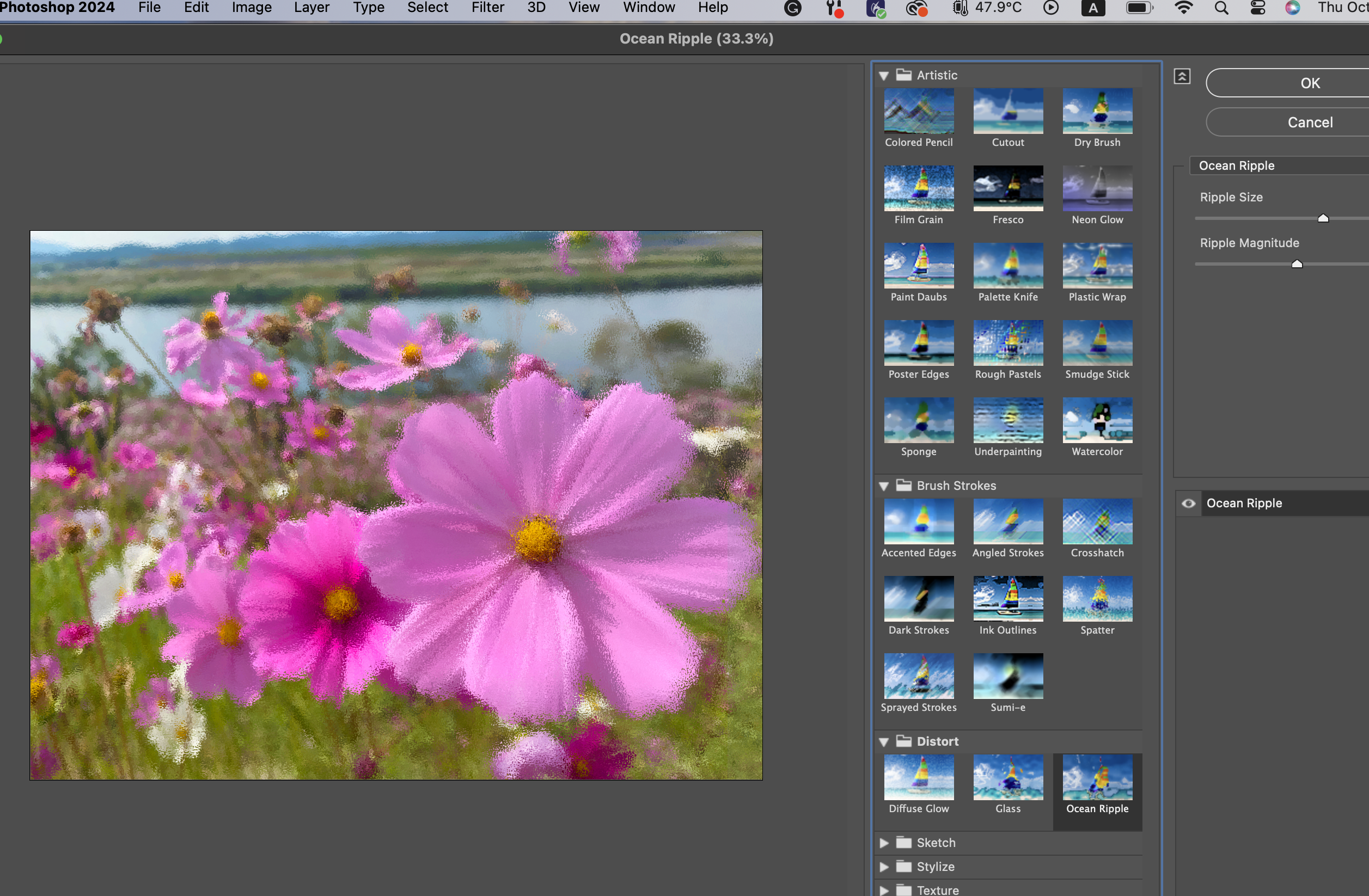This screenshot has height=896, width=1369.
Task: Click the OK button
Action: [x=1310, y=83]
